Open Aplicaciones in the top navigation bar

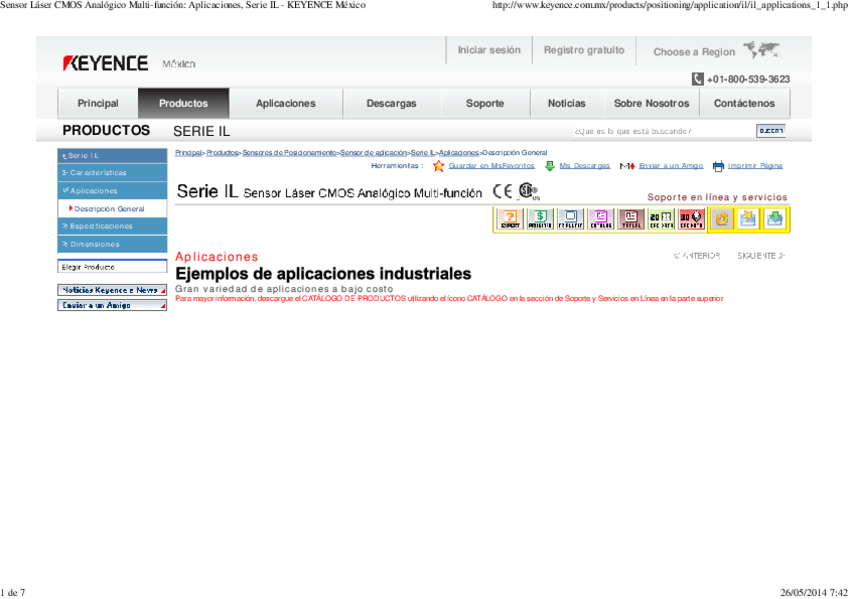[x=286, y=103]
